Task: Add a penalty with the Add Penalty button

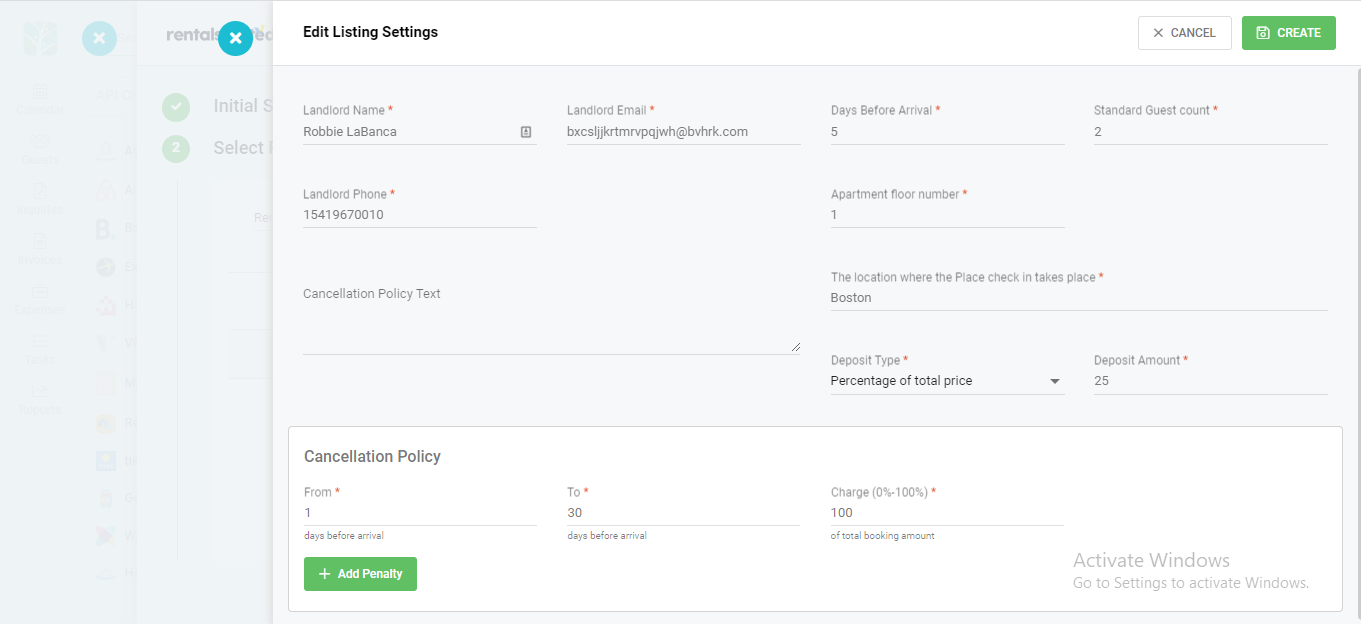Action: point(360,574)
